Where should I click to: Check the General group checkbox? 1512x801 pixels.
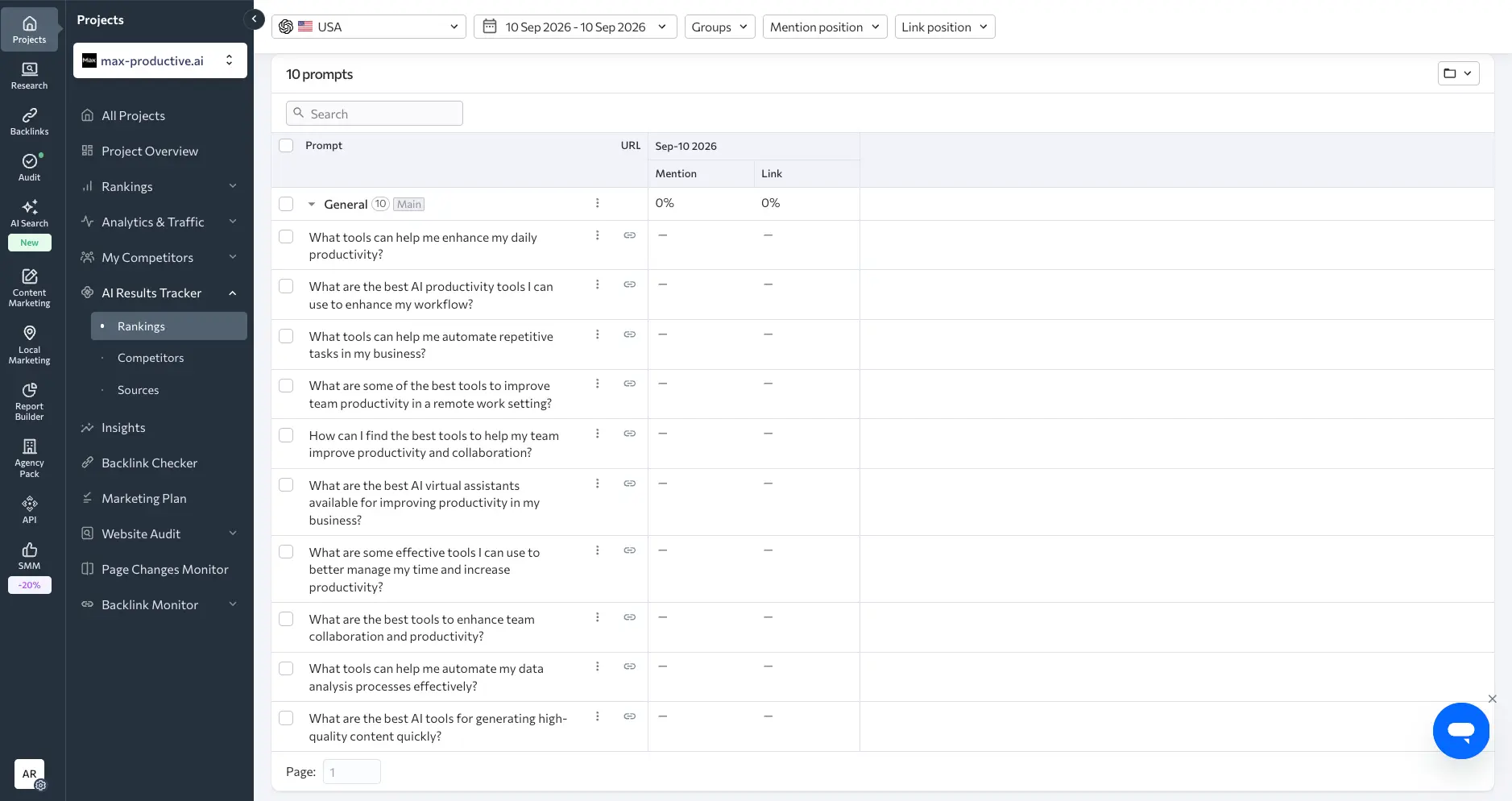click(286, 204)
